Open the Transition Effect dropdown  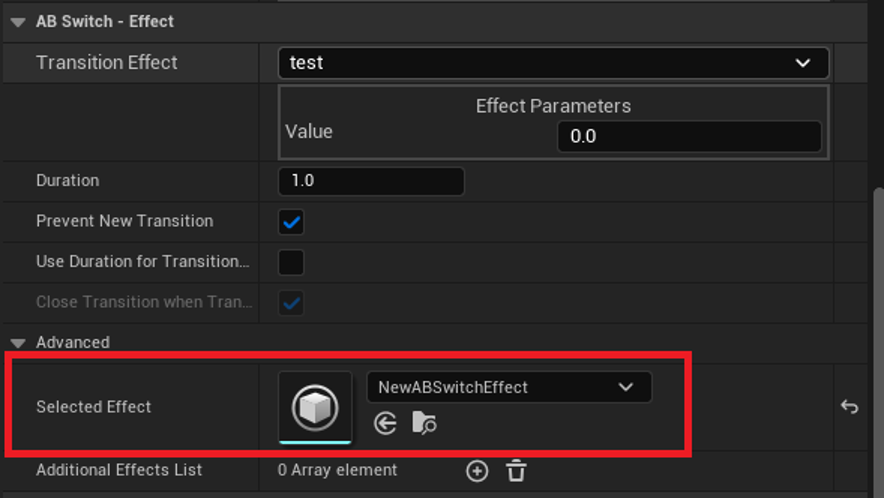553,62
